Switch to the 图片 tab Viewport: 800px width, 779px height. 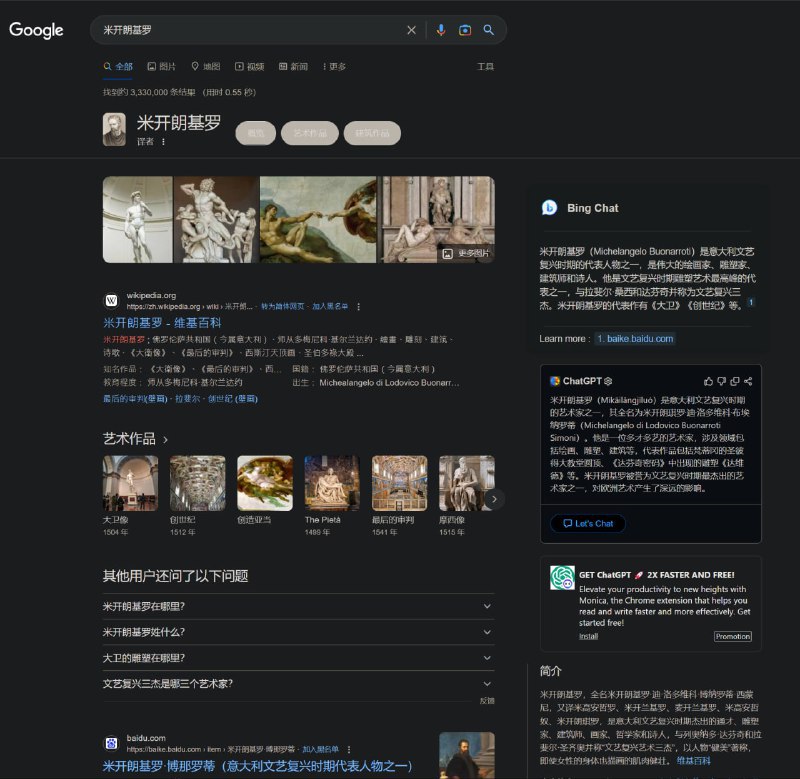[x=161, y=67]
